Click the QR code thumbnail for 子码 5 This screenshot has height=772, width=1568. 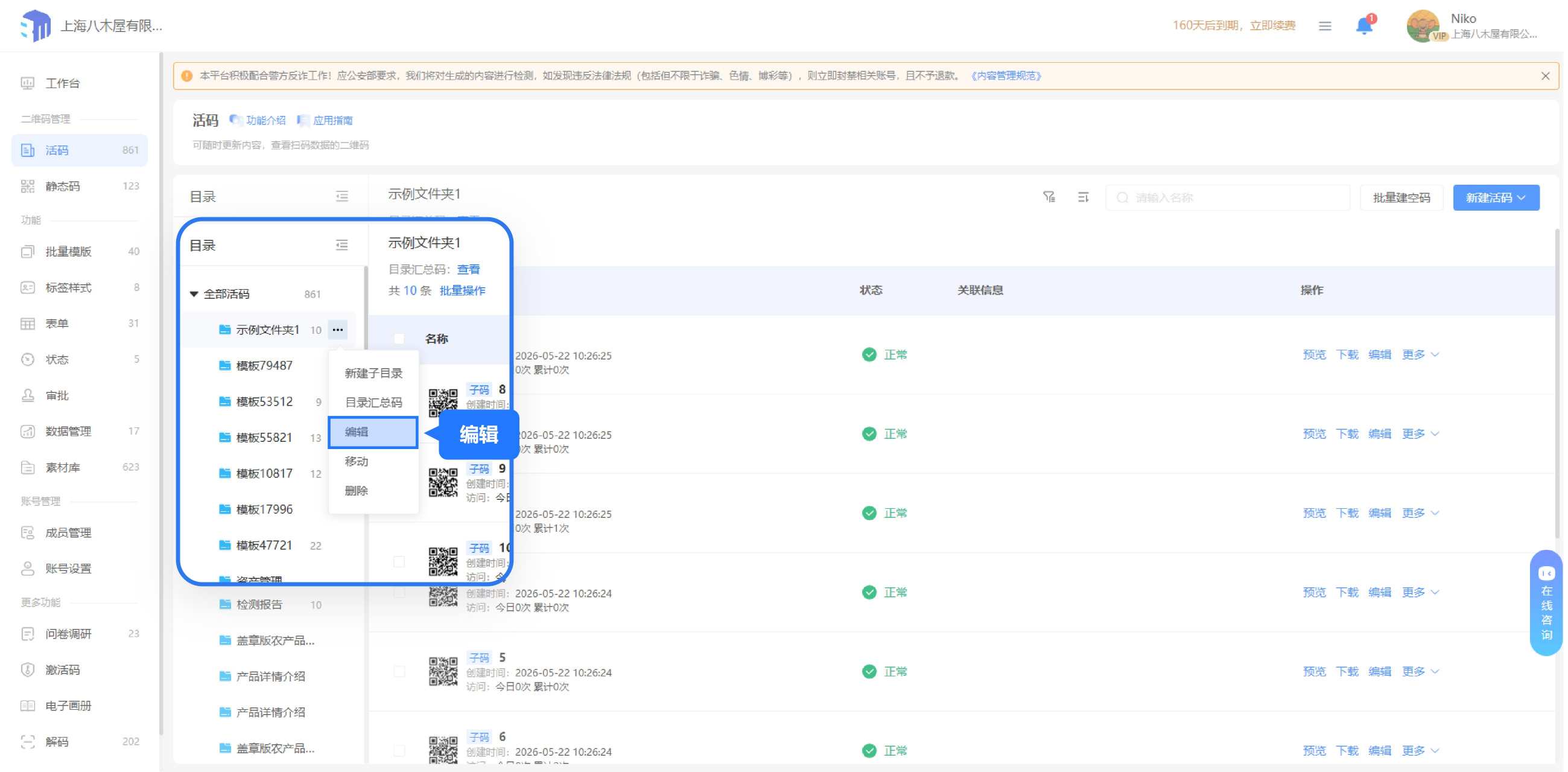442,671
